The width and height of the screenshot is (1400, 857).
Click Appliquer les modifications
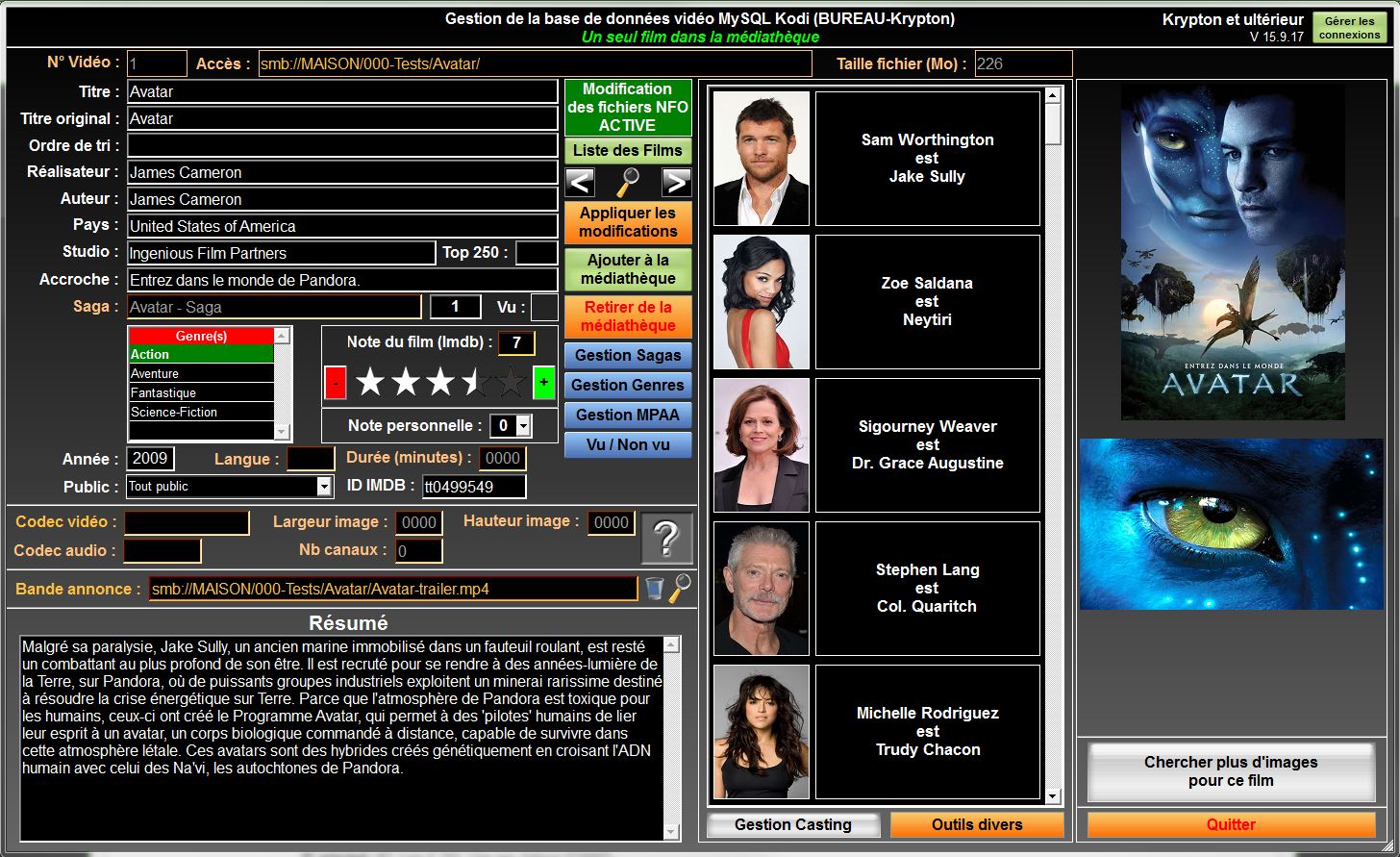pos(628,221)
